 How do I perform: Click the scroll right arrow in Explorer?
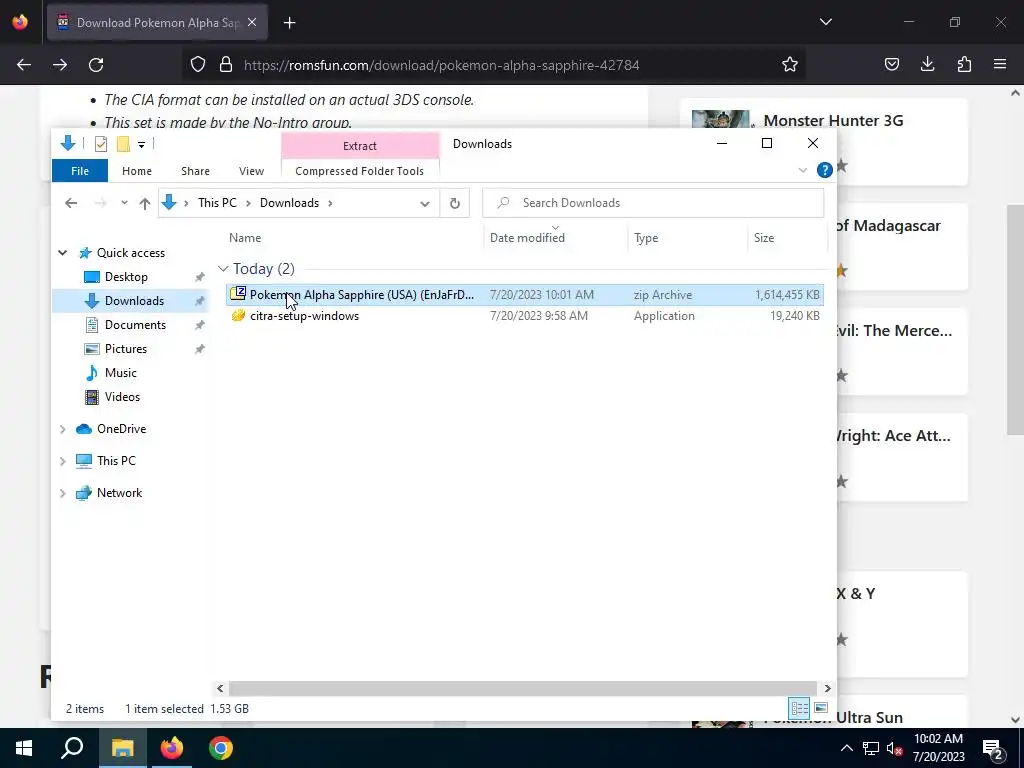coord(827,688)
